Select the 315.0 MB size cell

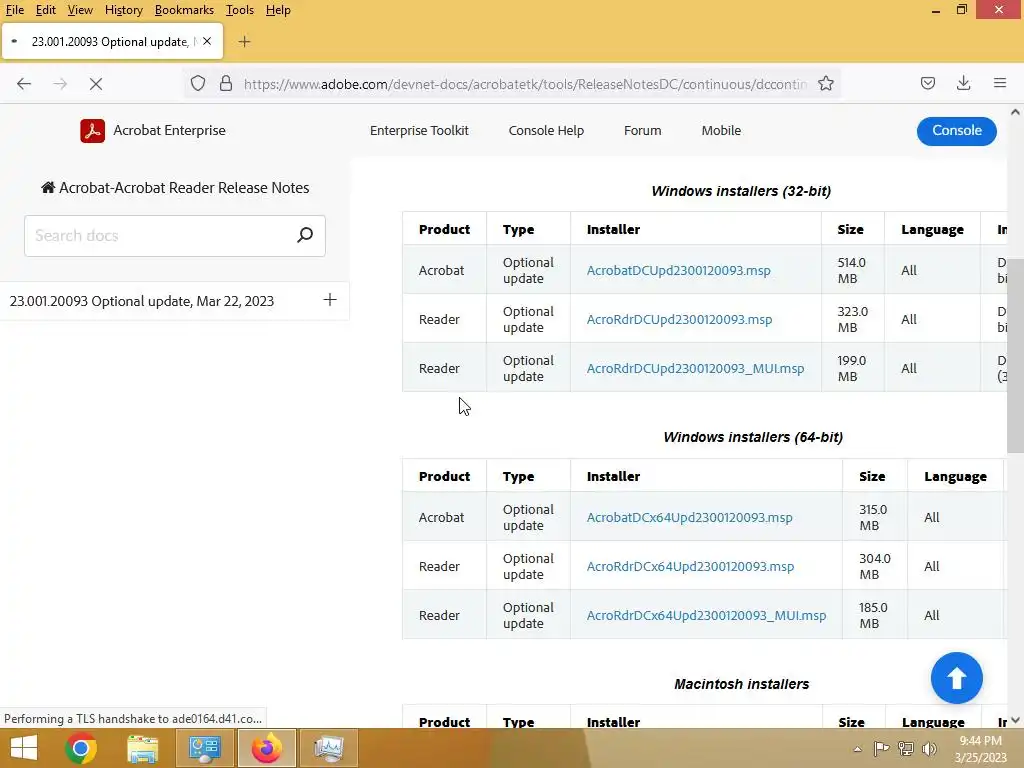874,517
